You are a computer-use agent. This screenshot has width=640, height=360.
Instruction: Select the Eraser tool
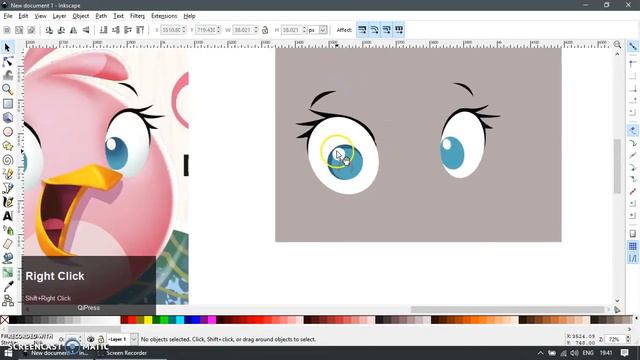point(7,244)
